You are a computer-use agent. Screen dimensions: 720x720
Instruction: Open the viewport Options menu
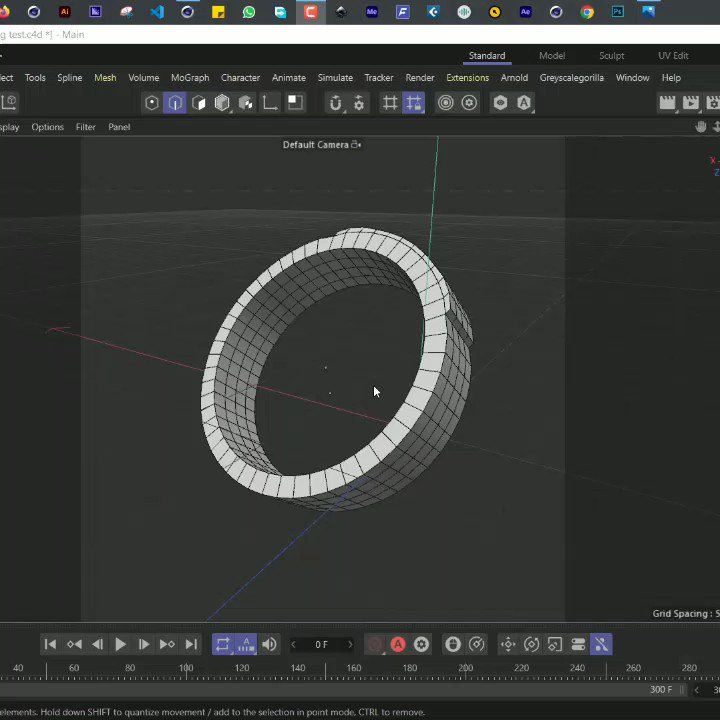(47, 127)
